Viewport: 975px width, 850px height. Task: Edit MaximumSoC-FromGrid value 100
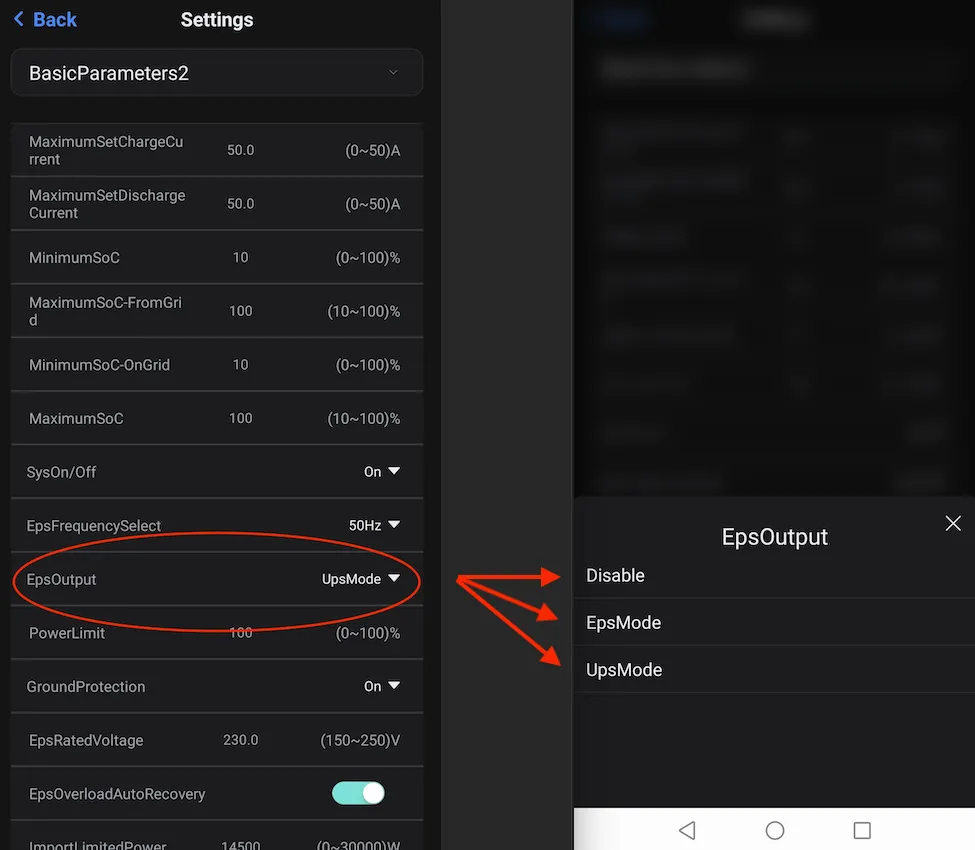[x=241, y=311]
